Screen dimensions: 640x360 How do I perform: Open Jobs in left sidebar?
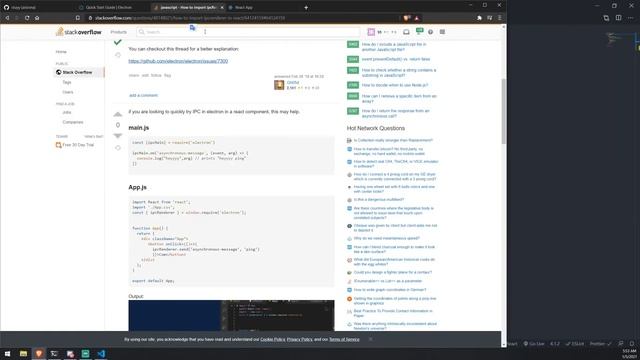[67, 112]
